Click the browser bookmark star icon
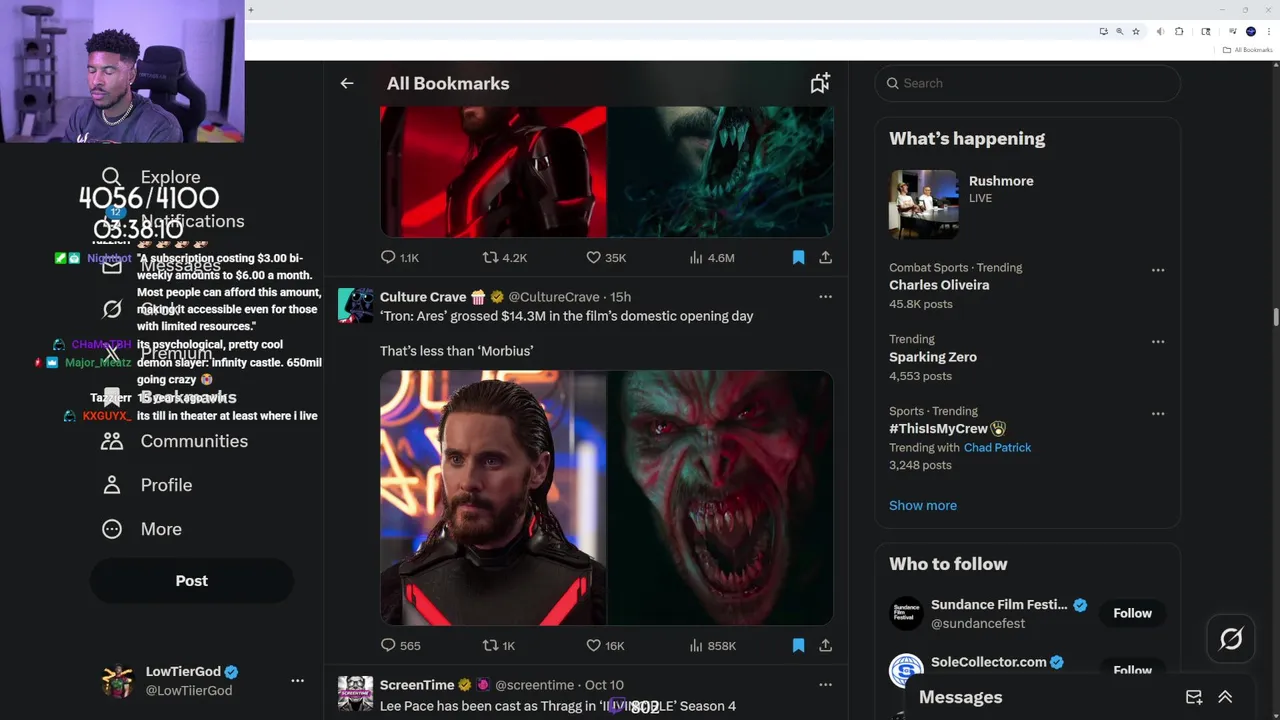This screenshot has height=720, width=1280. pyautogui.click(x=1136, y=32)
